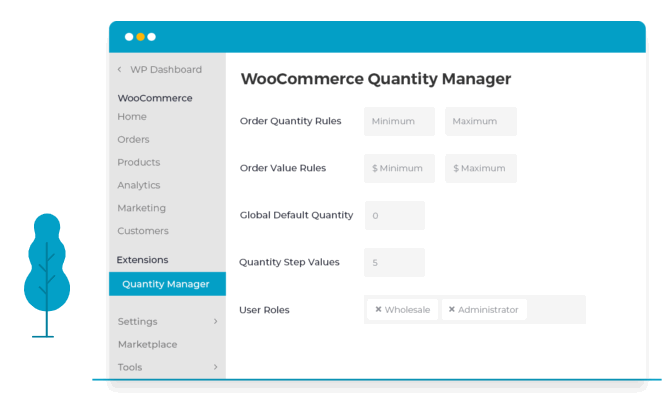Open the Customers menu item
The image size is (672, 399).
(143, 231)
